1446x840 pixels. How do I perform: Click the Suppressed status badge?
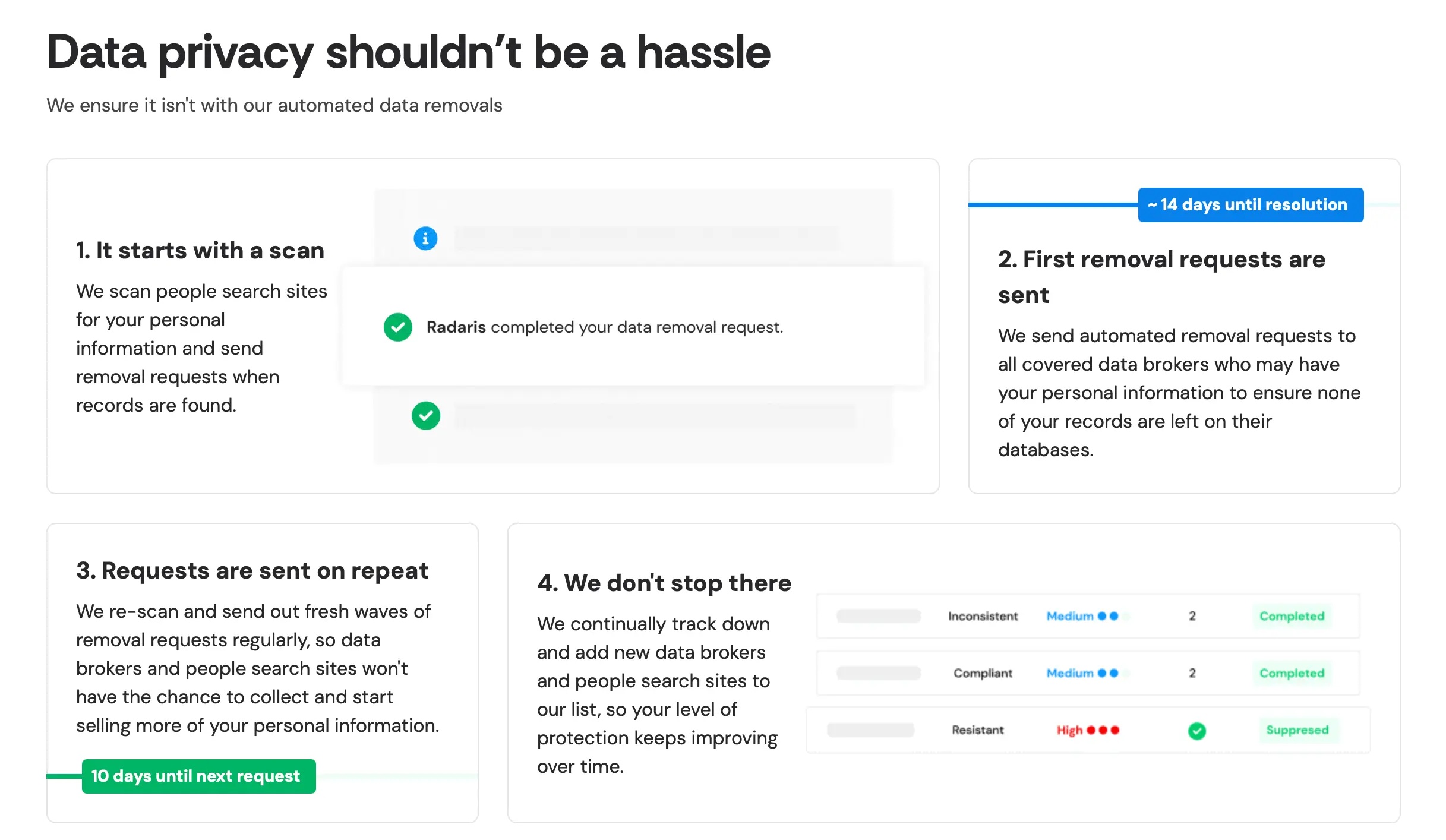tap(1297, 730)
